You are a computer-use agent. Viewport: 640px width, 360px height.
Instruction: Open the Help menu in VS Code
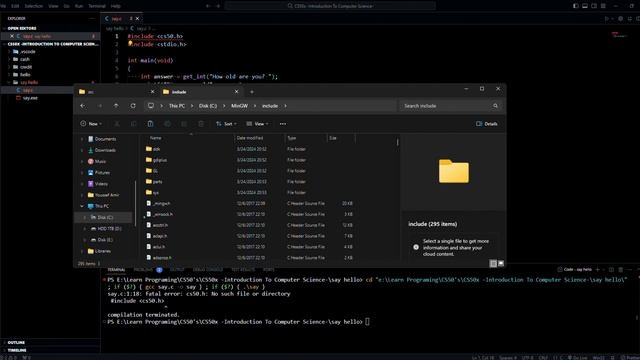pyautogui.click(x=116, y=6)
